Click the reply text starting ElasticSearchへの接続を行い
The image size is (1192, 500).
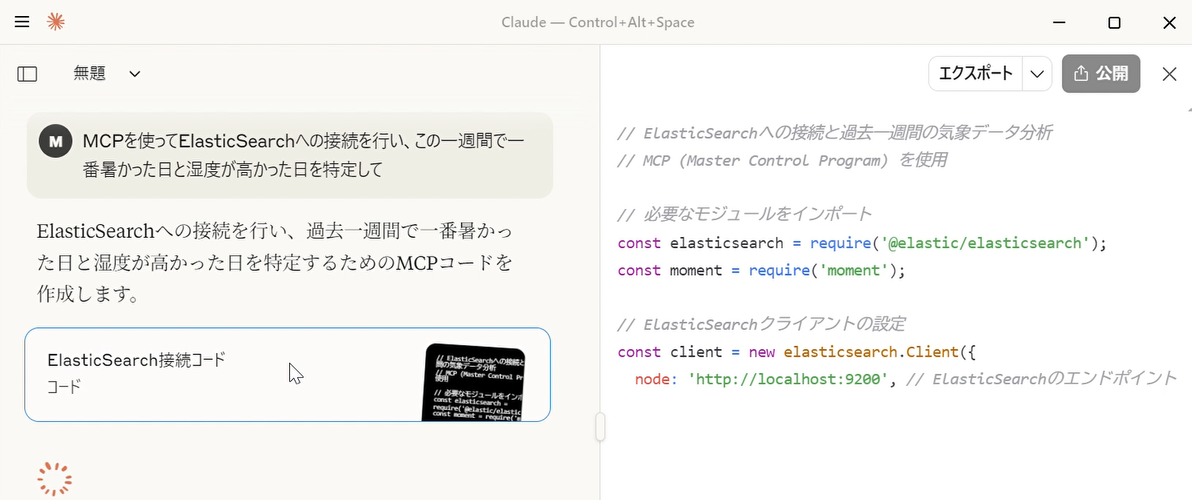pyautogui.click(x=275, y=262)
